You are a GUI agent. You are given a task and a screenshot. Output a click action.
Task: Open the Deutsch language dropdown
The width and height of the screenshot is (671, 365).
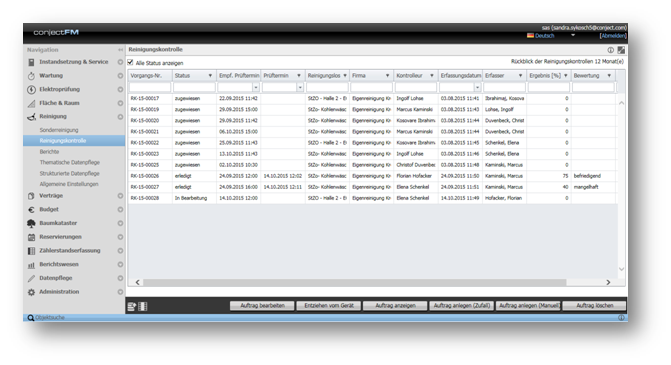point(573,36)
